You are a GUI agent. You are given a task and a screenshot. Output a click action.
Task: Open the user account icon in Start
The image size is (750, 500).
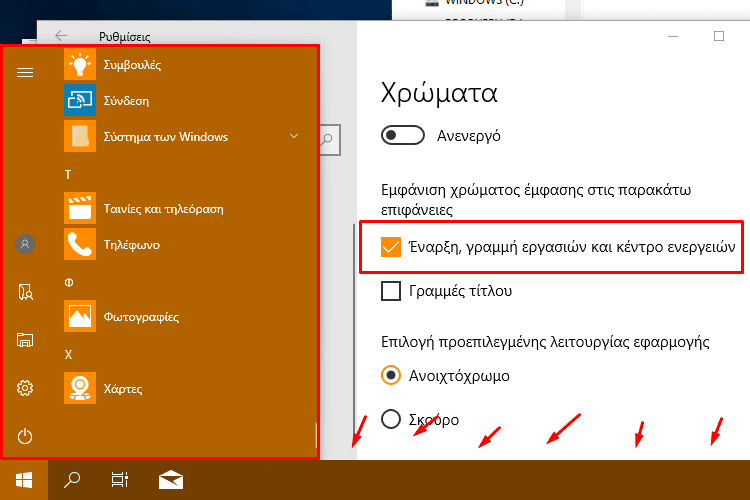[x=25, y=244]
